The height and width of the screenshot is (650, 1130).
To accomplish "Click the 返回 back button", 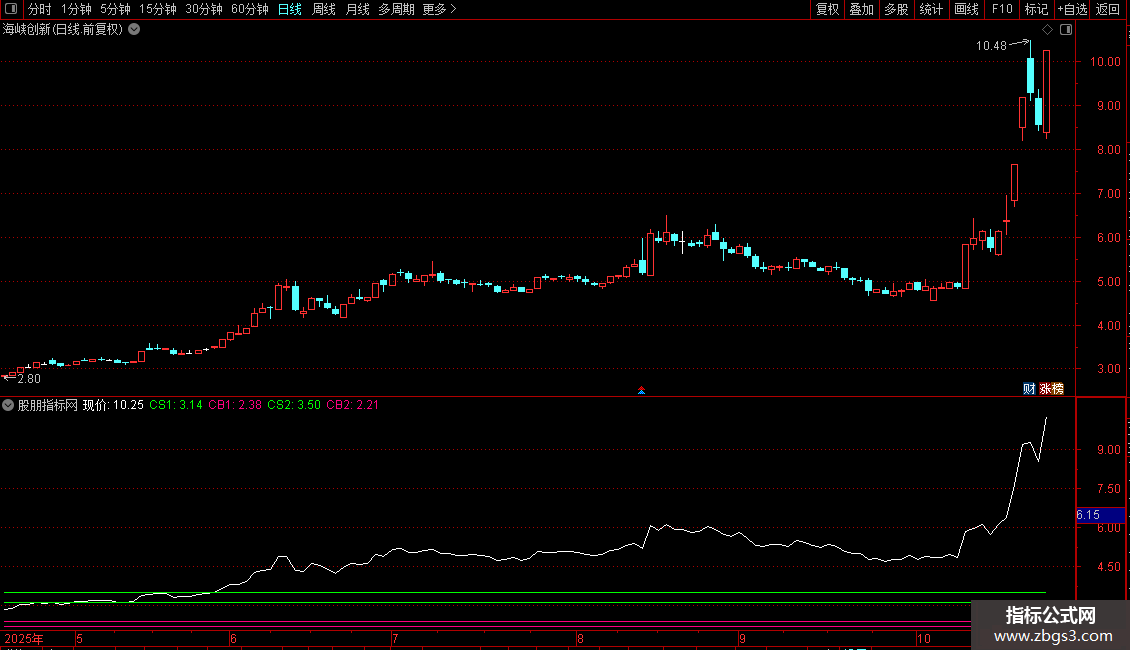I will point(1108,9).
